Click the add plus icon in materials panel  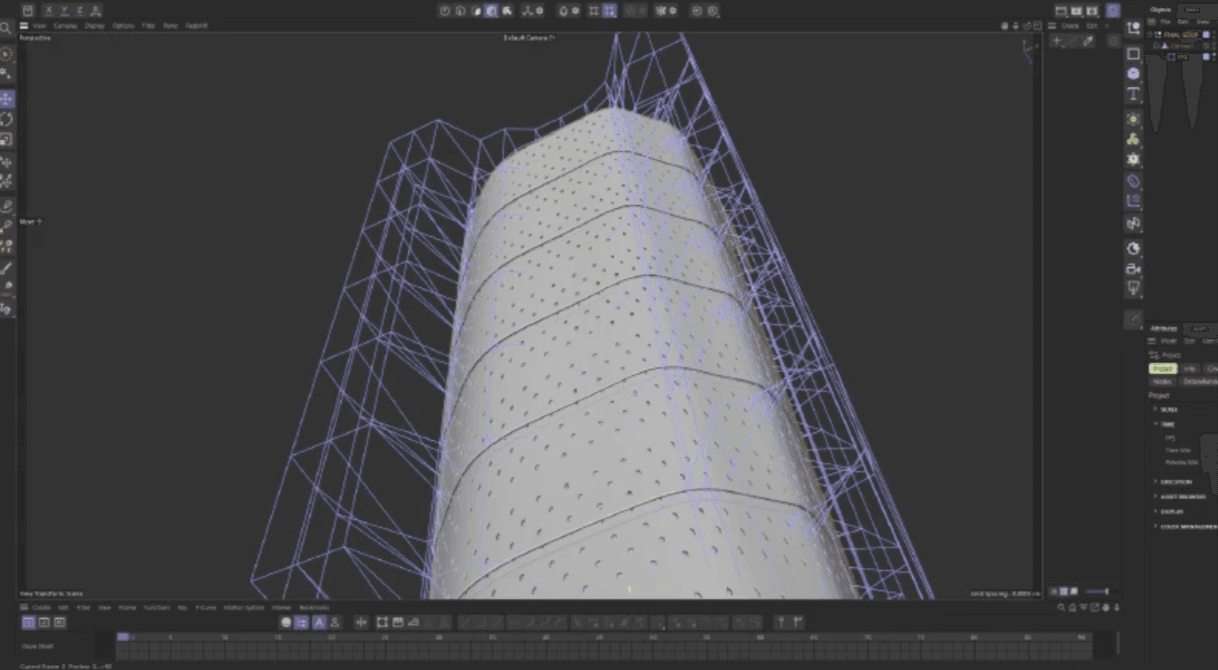click(1058, 41)
